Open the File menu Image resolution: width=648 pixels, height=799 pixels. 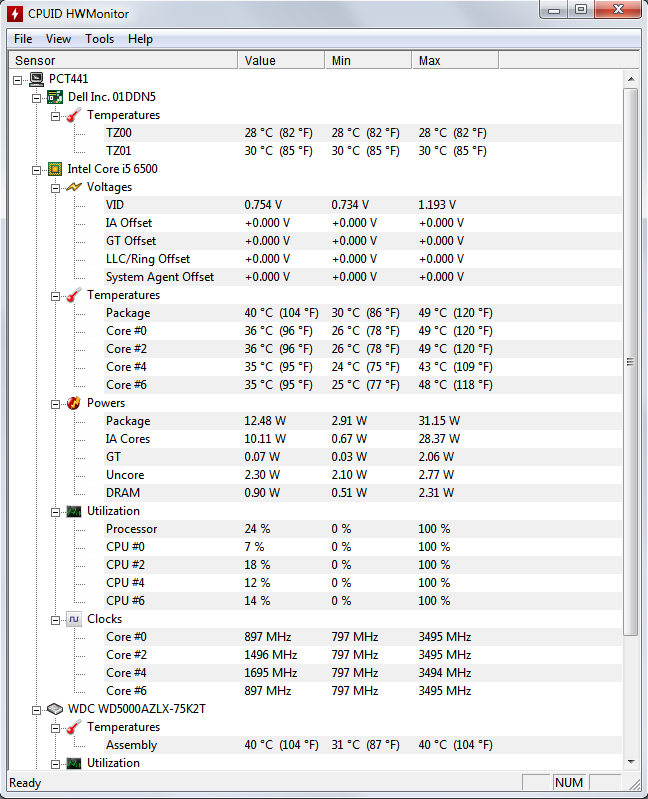point(23,39)
